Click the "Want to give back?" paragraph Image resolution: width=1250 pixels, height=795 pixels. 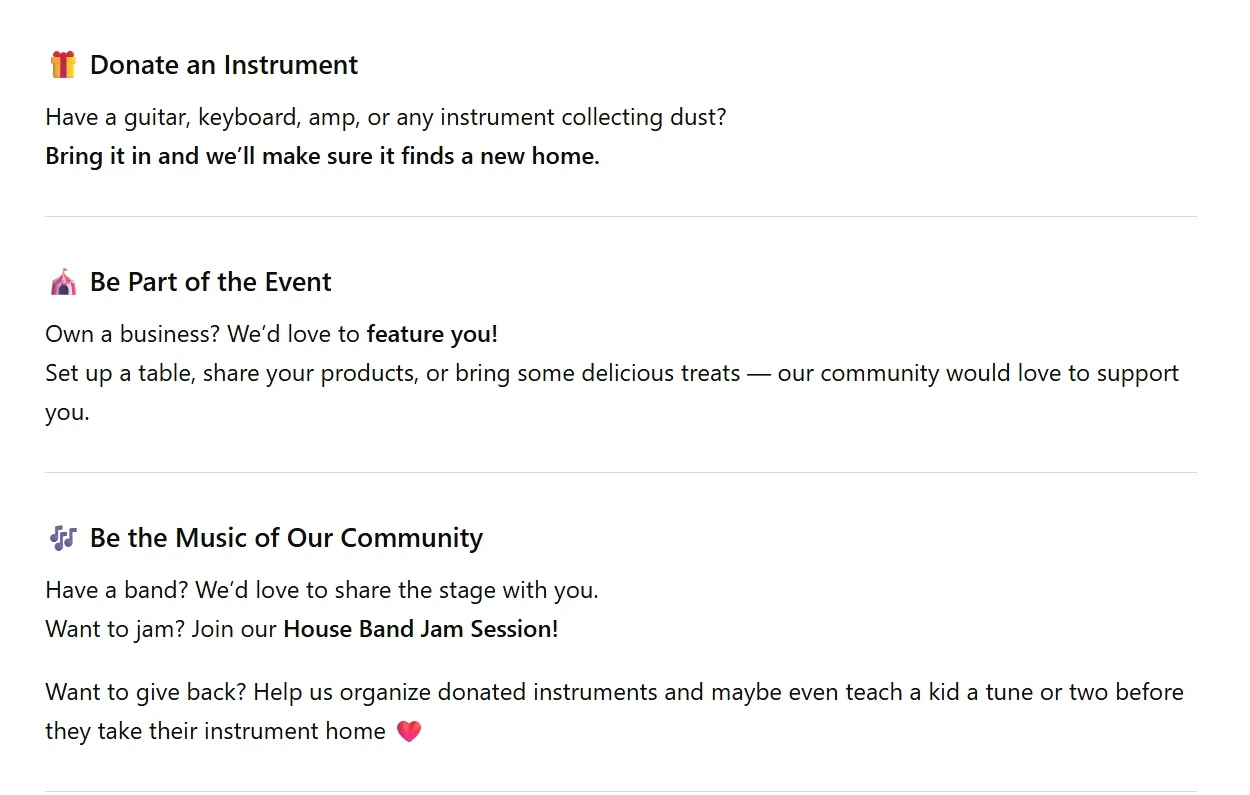pos(613,692)
